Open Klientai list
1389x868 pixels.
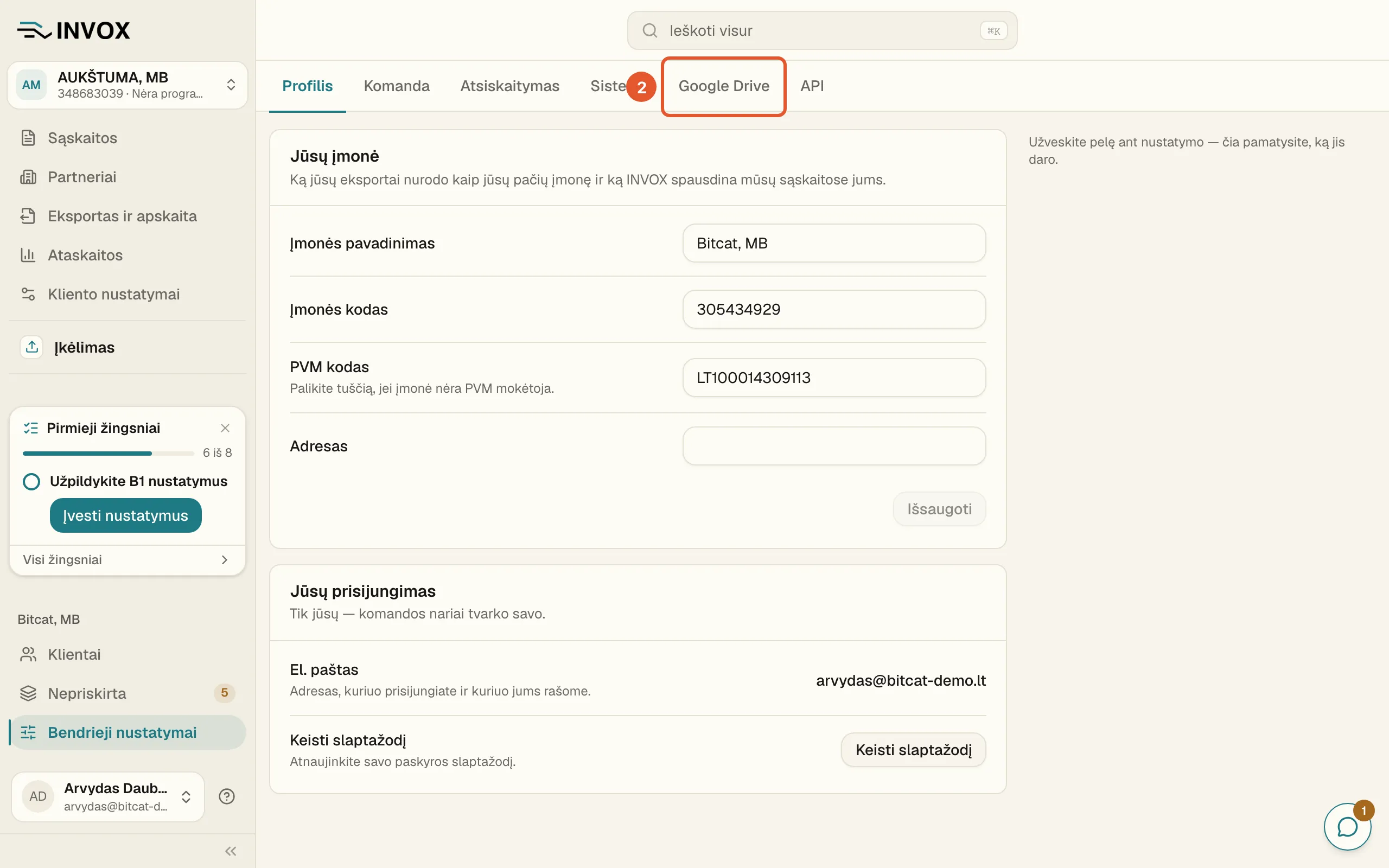coord(128,654)
